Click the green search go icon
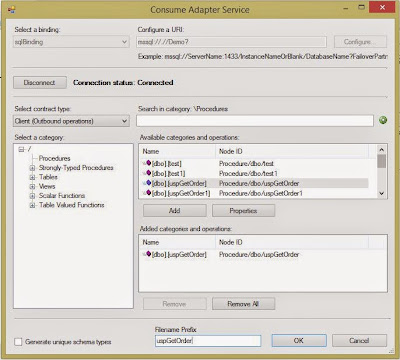The width and height of the screenshot is (400, 360). click(x=383, y=120)
